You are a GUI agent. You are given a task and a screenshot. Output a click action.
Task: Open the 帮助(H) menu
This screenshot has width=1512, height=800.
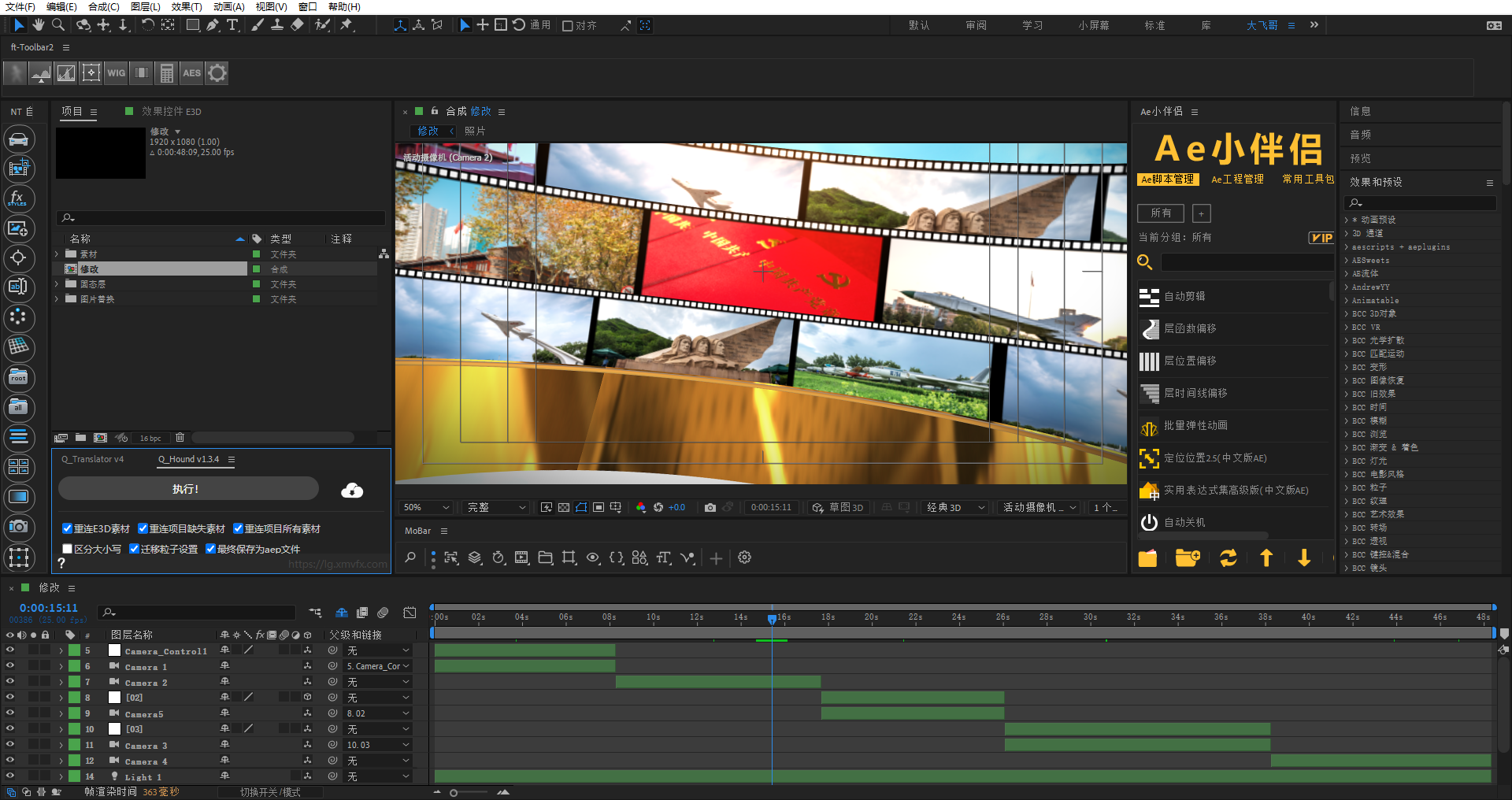[343, 7]
